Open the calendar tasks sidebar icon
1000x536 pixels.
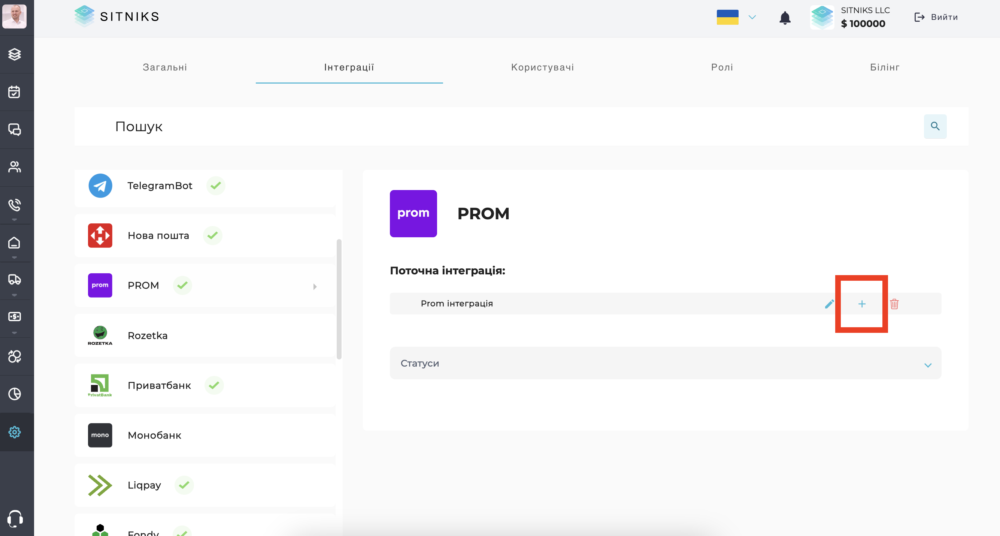[x=14, y=92]
